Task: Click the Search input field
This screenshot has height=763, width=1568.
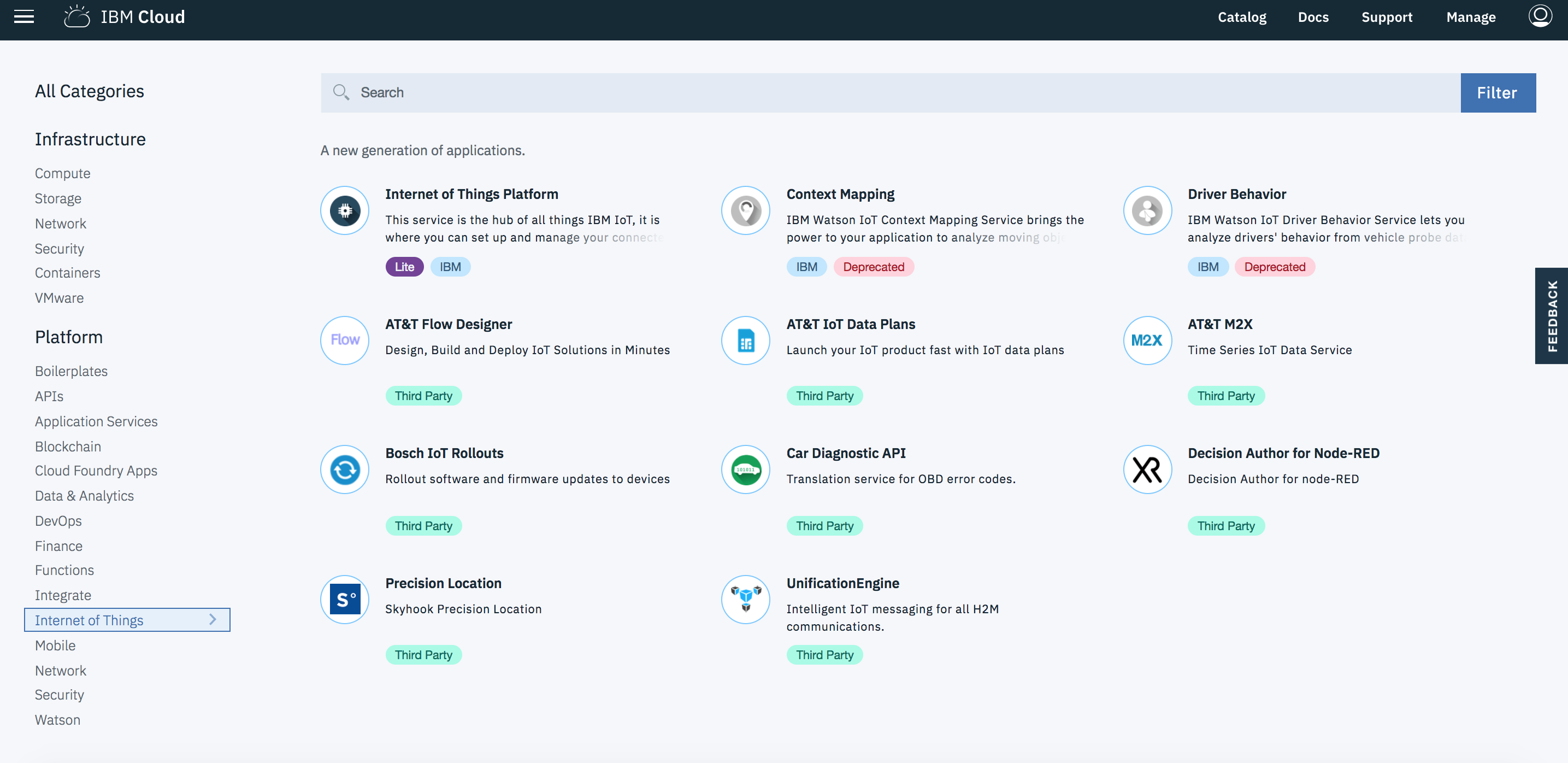Action: [x=890, y=92]
